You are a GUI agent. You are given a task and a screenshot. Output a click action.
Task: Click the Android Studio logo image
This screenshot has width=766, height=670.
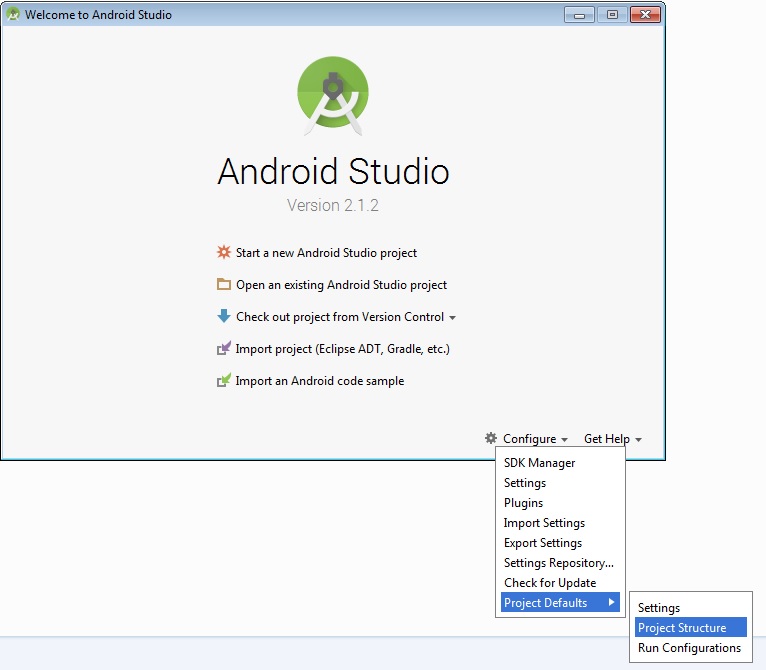(x=333, y=96)
